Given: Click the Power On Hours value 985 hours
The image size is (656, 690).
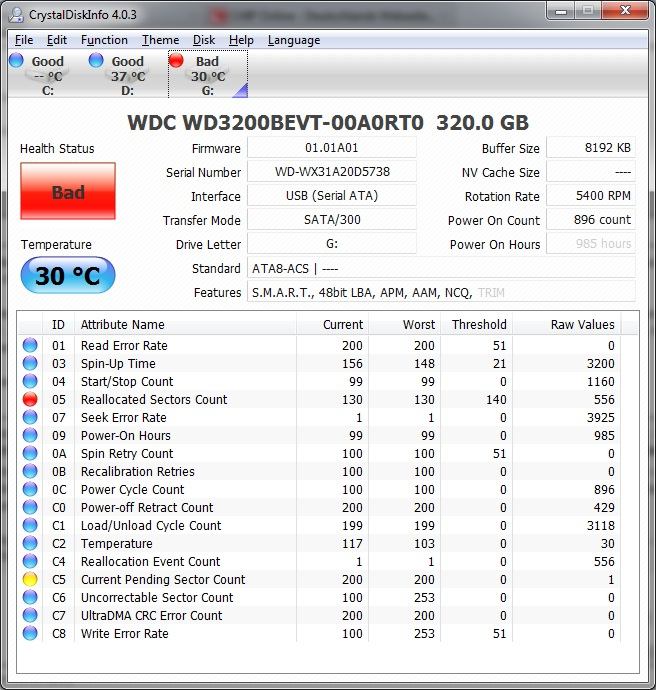Looking at the screenshot, I should coord(591,243).
